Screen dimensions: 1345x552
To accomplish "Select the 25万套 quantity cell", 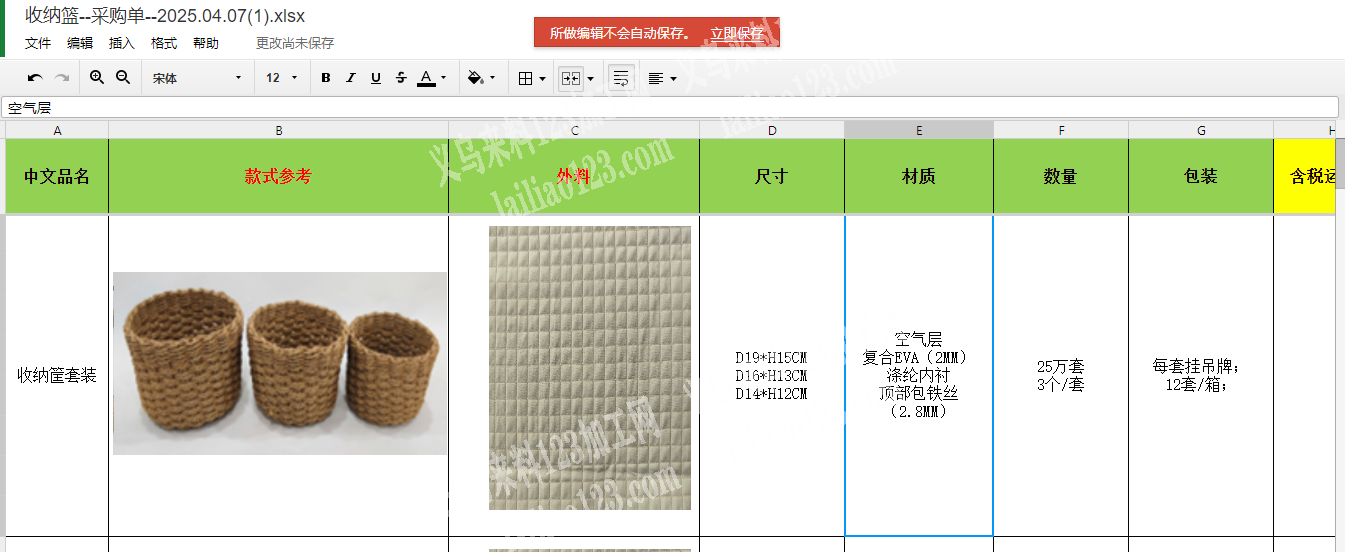I will click(1061, 375).
